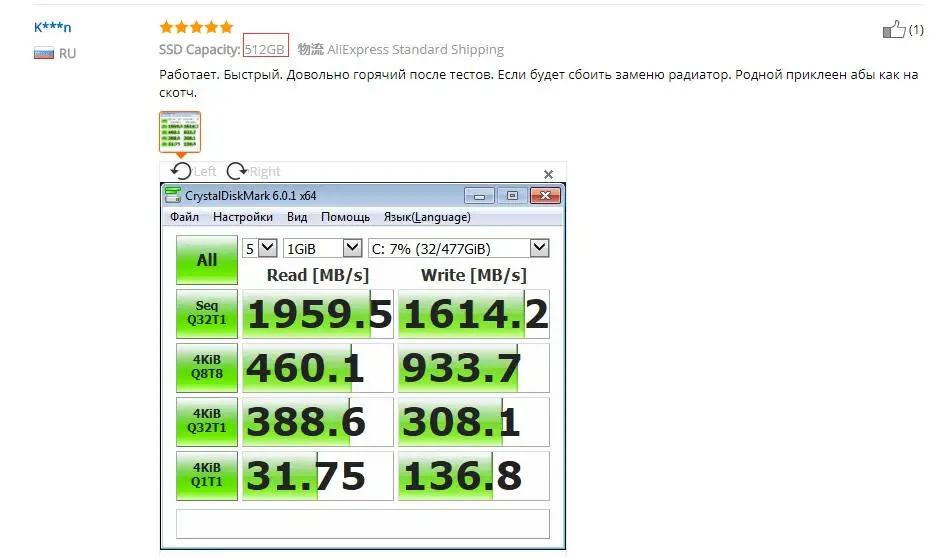Click the AliExpress Standard Shipping text
The width and height of the screenshot is (940, 557).
[x=415, y=49]
